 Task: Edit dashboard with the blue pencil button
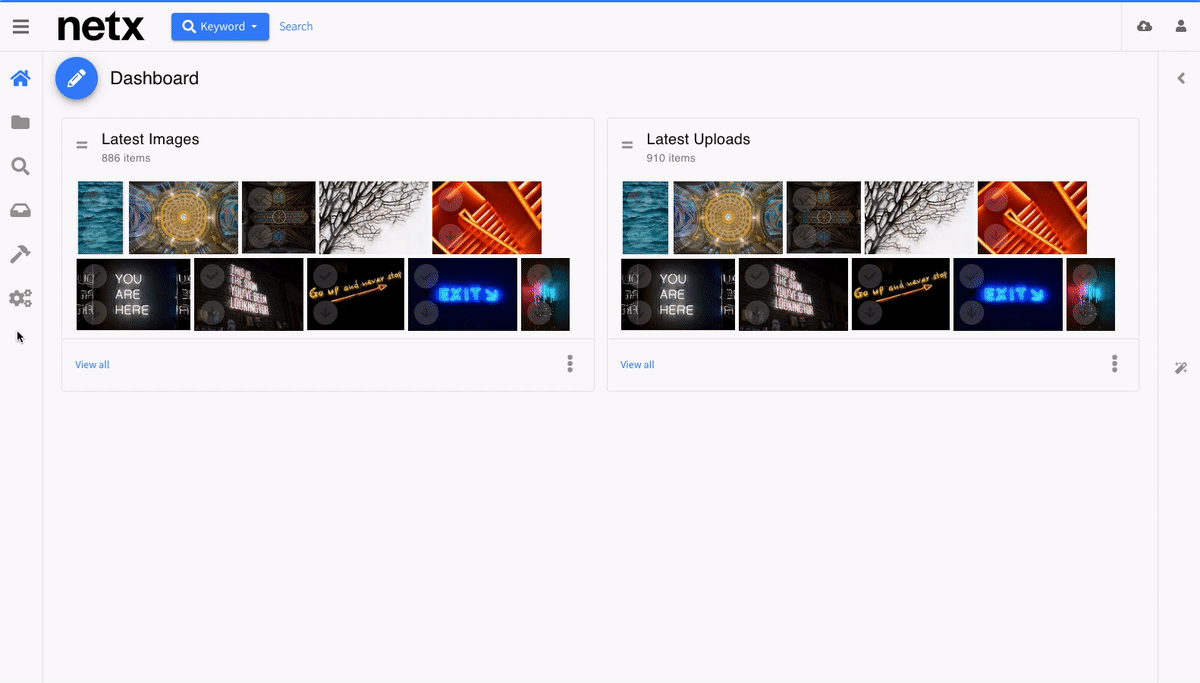[x=76, y=78]
